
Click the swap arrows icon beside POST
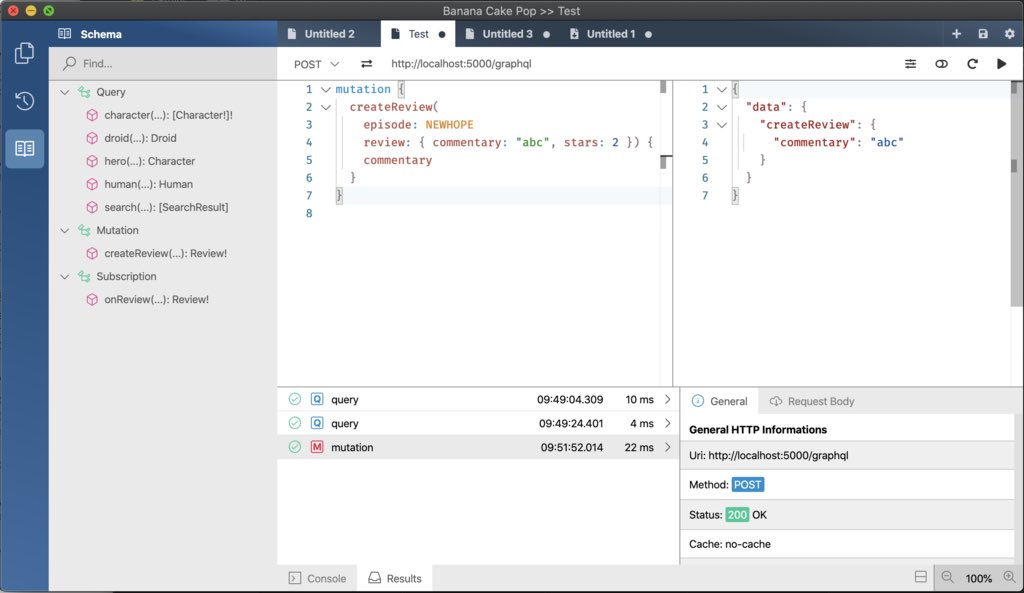coord(366,64)
